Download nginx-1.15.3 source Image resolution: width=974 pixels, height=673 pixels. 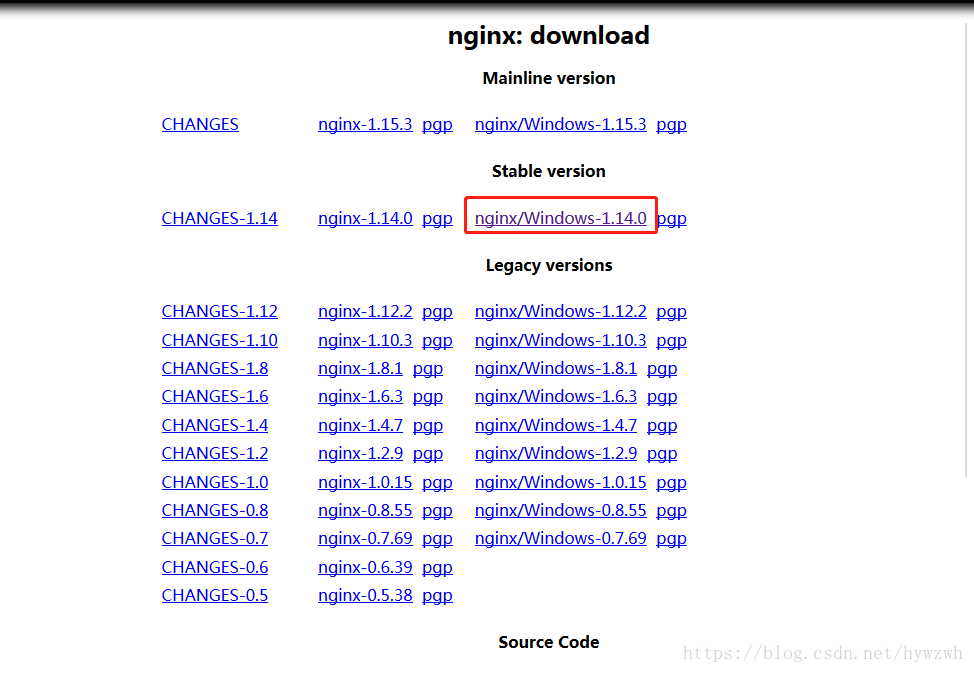coord(365,124)
